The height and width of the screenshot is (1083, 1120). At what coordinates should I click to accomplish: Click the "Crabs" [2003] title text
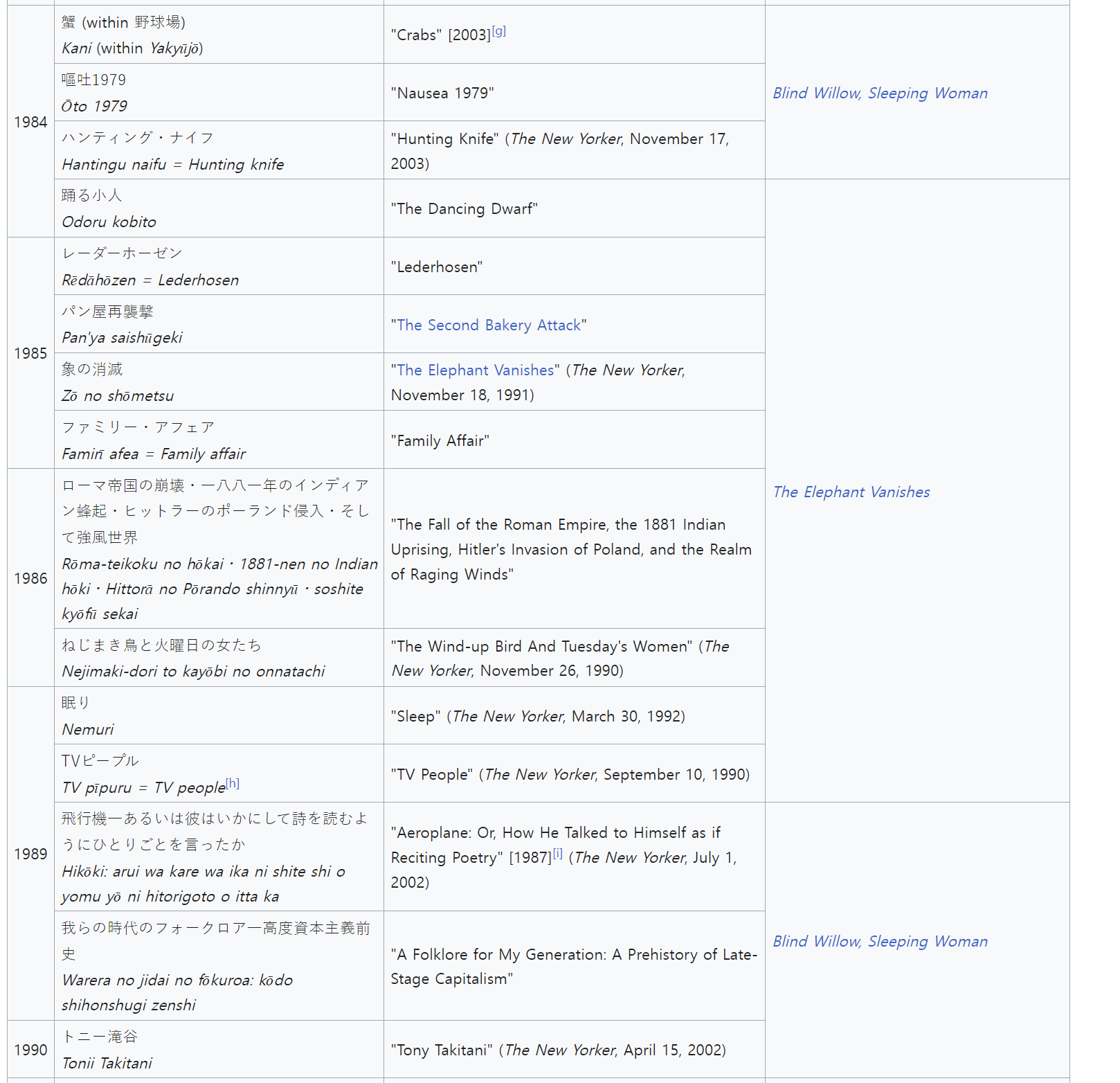440,35
